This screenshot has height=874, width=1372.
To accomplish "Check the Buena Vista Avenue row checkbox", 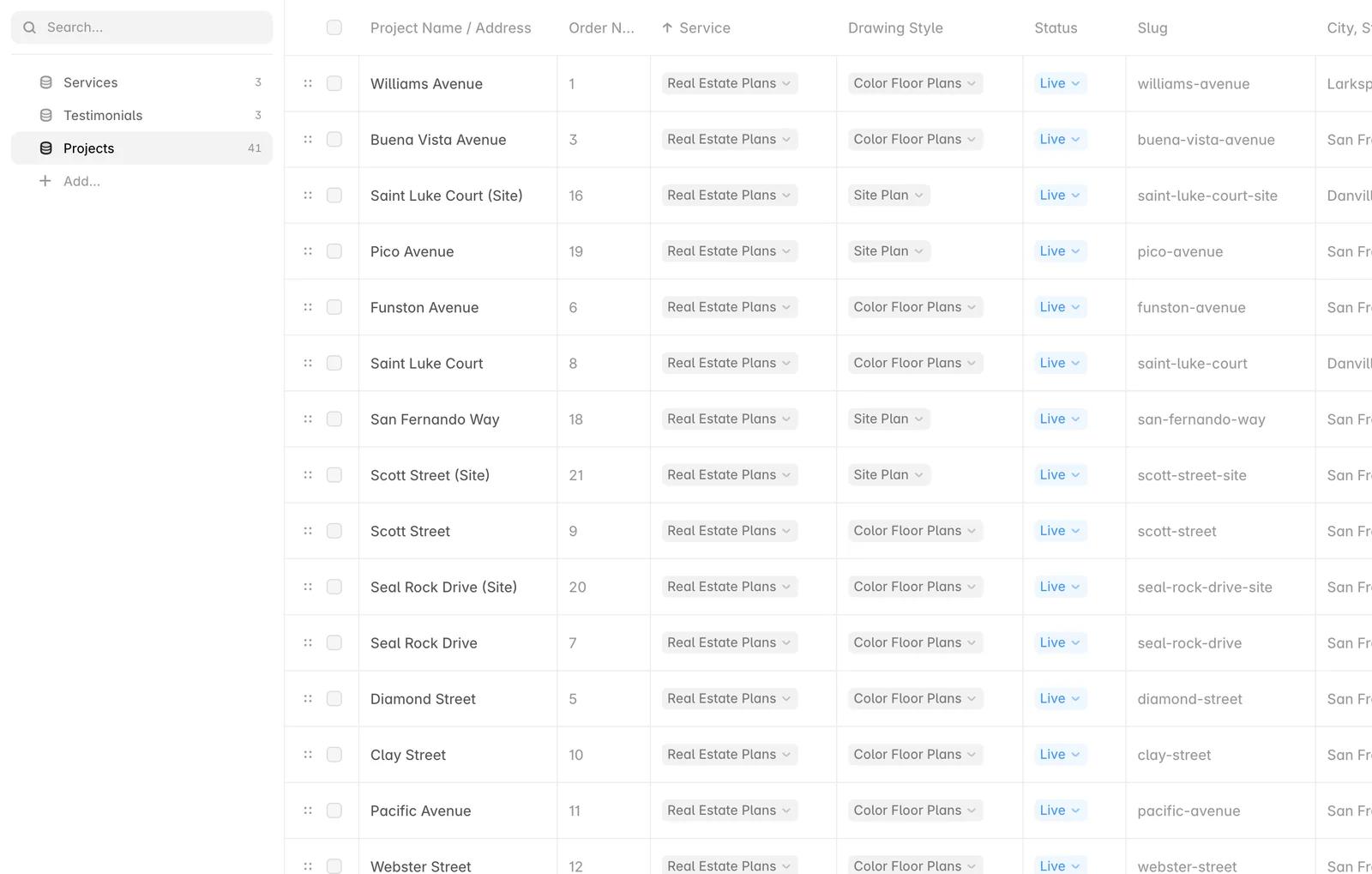I will pos(334,139).
